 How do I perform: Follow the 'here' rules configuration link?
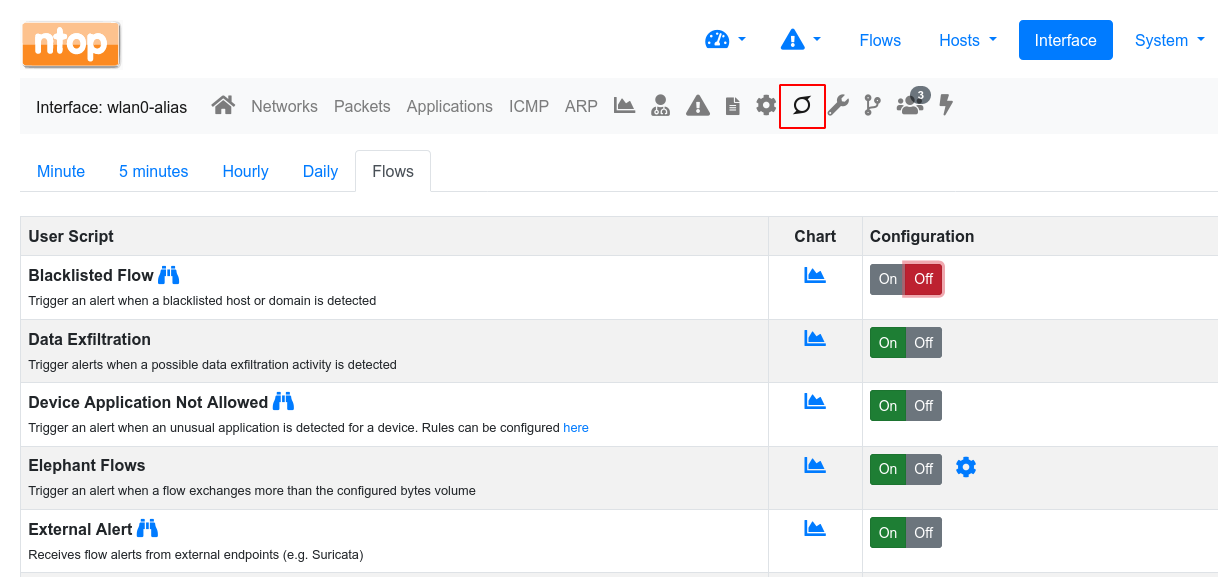coord(576,427)
